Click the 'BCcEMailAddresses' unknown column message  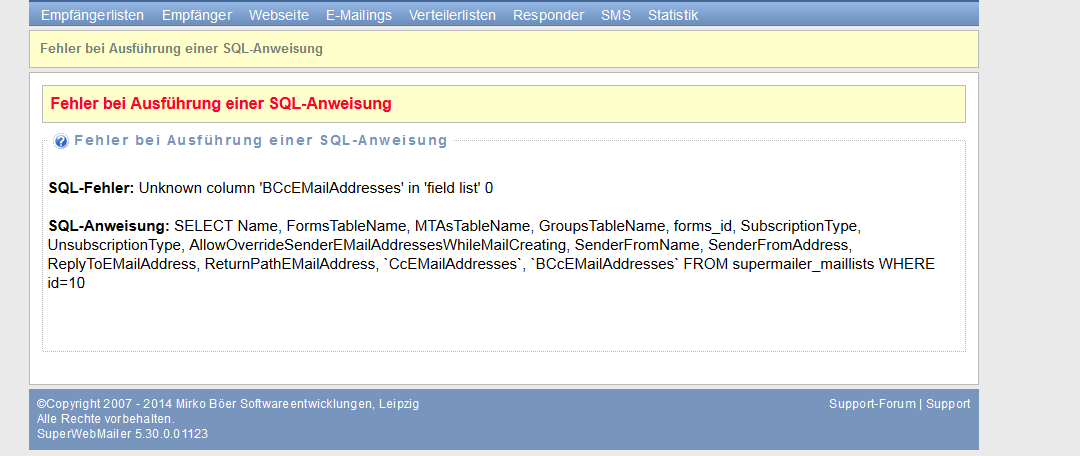point(316,188)
